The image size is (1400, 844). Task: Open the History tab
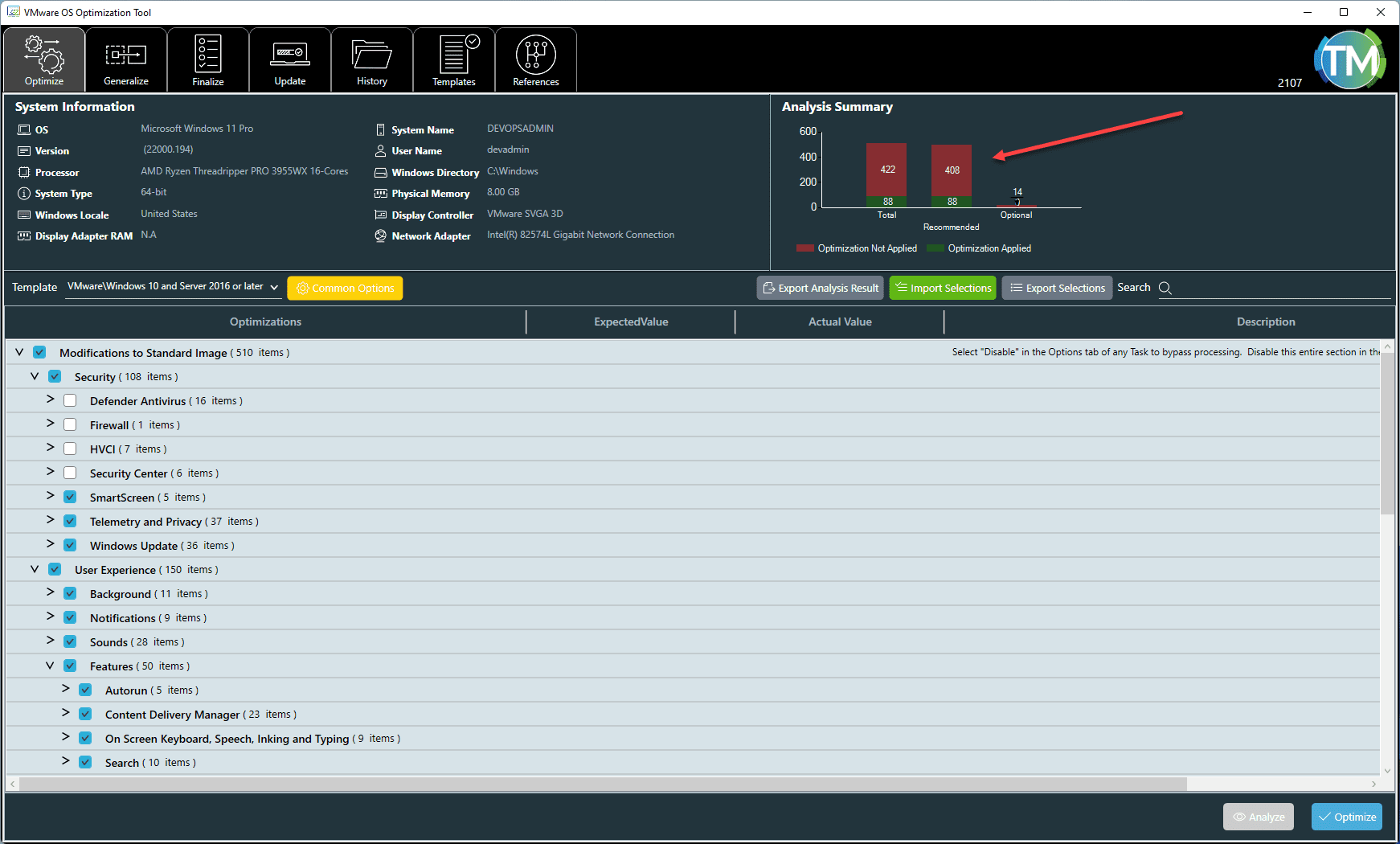[371, 59]
